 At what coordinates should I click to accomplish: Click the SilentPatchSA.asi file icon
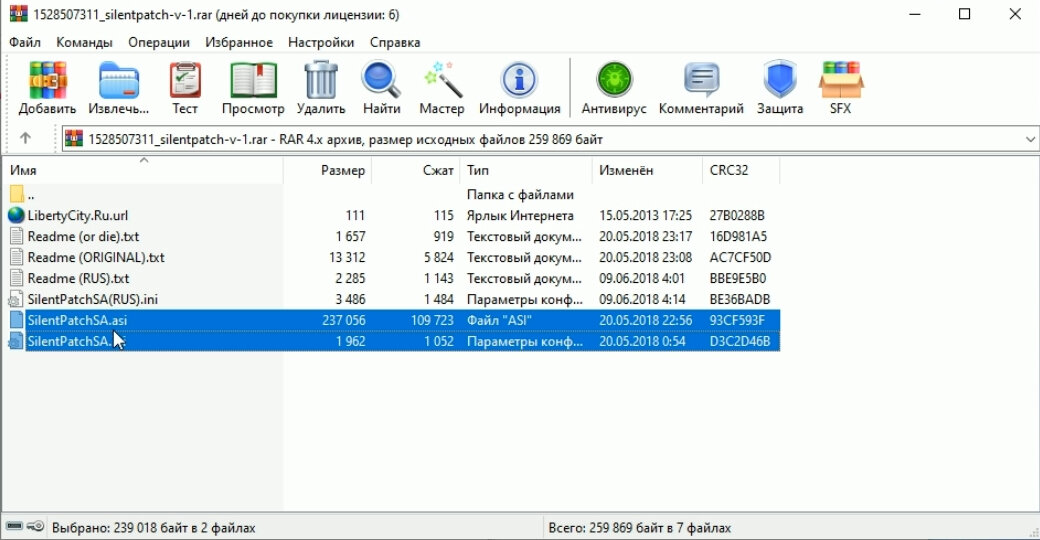coord(17,320)
